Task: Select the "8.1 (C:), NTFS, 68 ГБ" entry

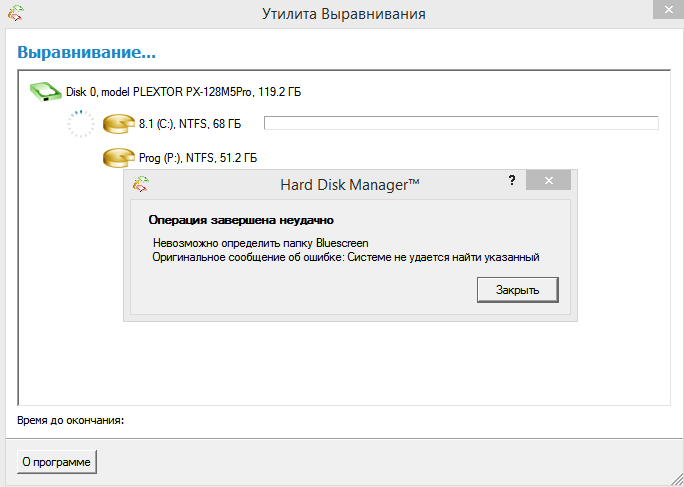Action: (x=190, y=124)
